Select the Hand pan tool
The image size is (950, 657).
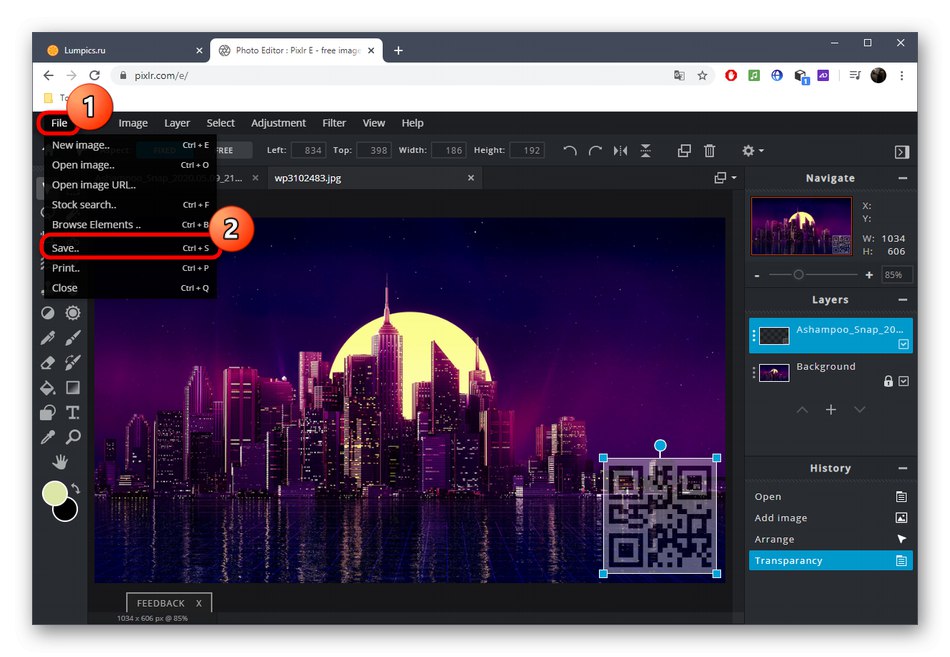coord(60,462)
